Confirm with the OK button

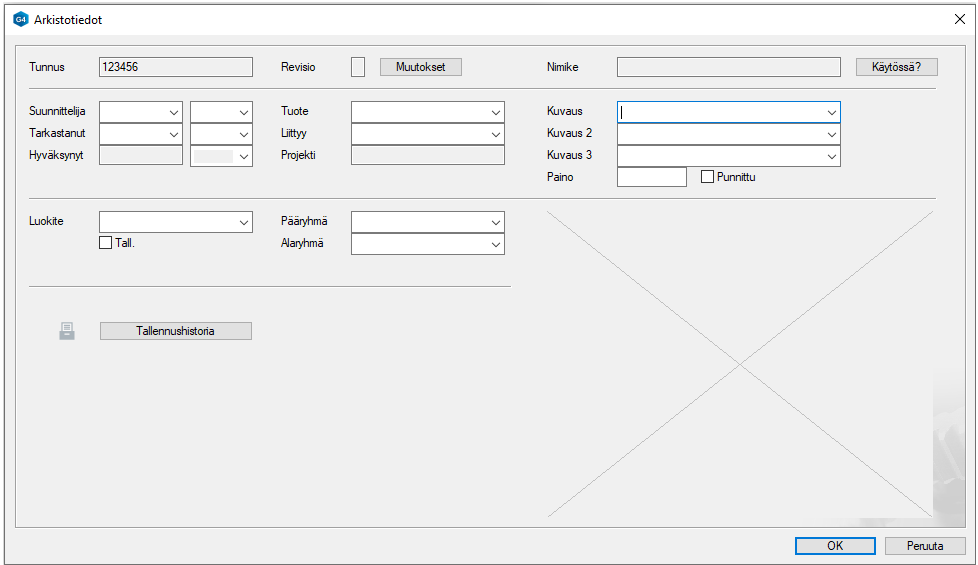(835, 546)
